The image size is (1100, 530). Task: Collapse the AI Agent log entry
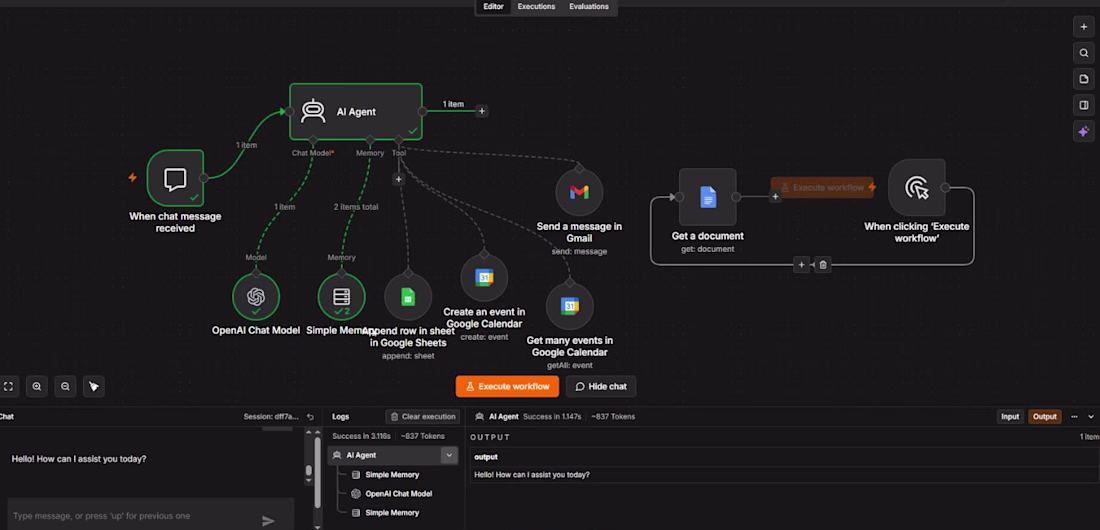coord(449,456)
